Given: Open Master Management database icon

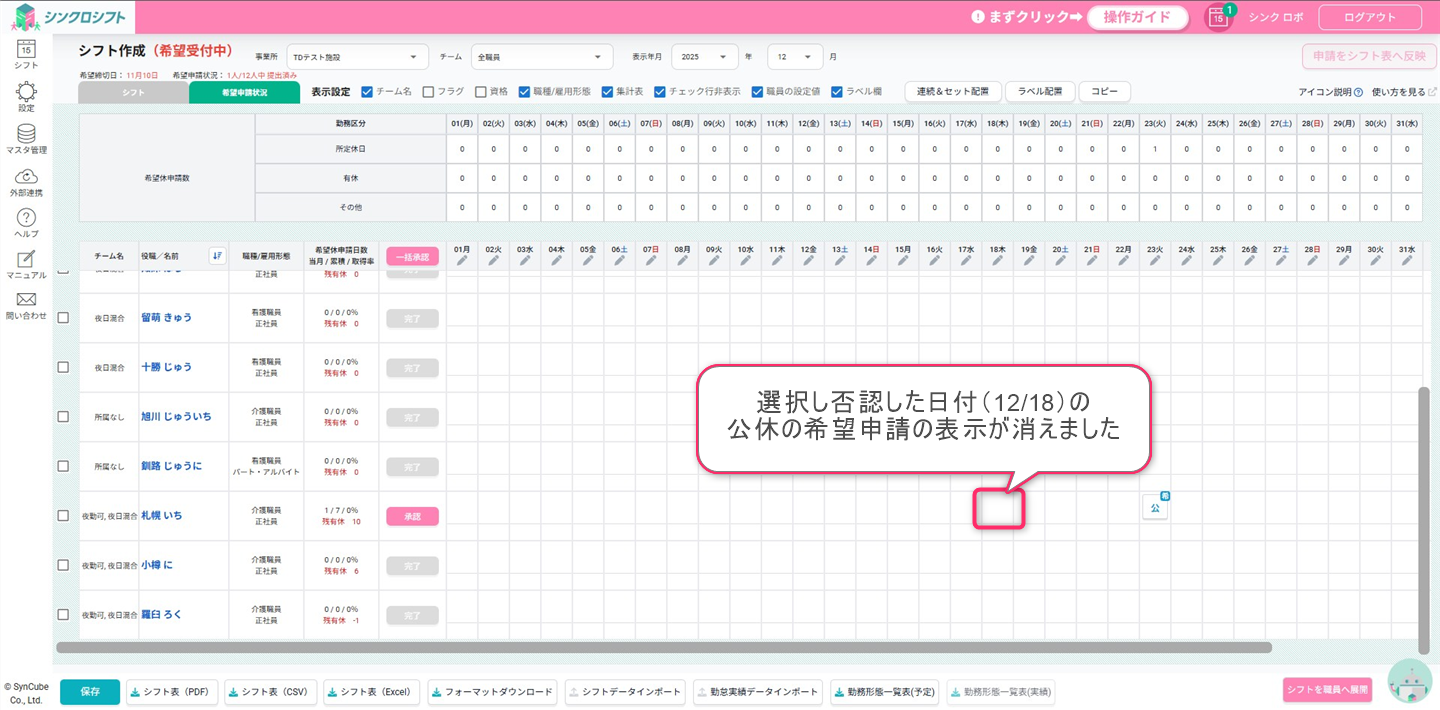Looking at the screenshot, I should click(x=26, y=134).
